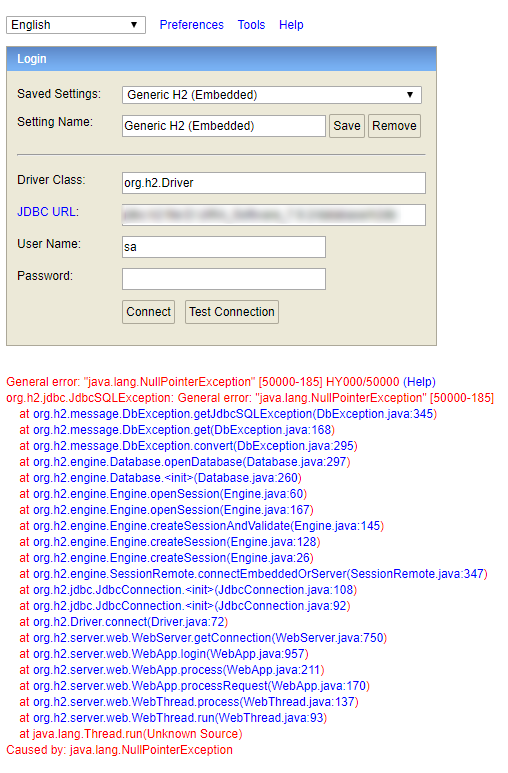Click the Driver Class input field
The width and height of the screenshot is (508, 773).
tap(274, 183)
